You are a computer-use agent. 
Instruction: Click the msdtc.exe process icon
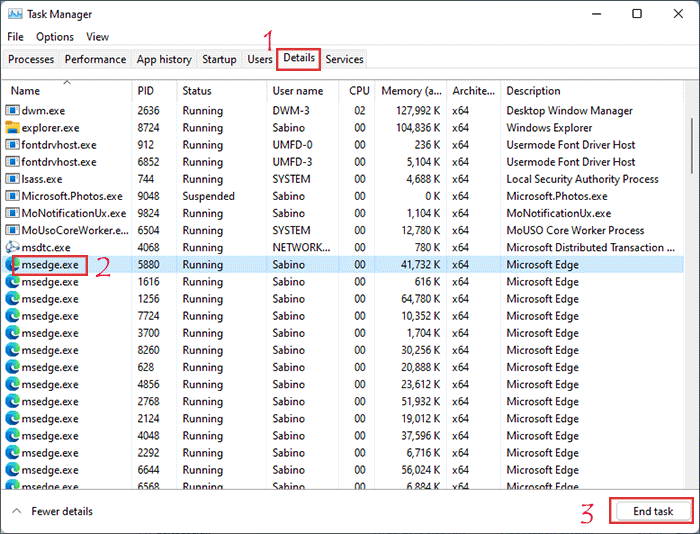coord(12,247)
